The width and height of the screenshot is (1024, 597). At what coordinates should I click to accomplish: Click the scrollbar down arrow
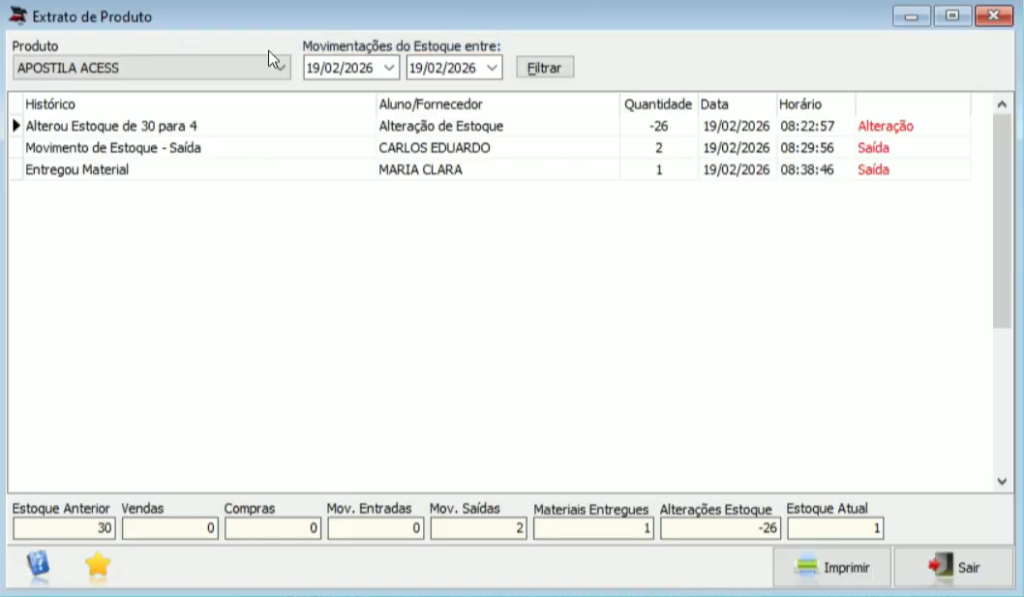coord(1002,482)
